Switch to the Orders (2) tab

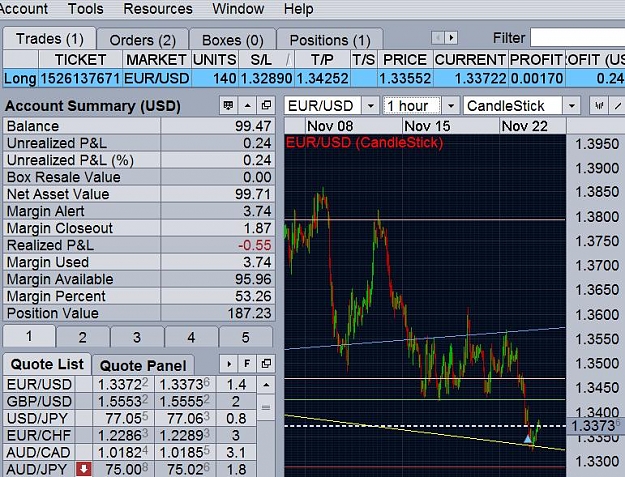142,40
